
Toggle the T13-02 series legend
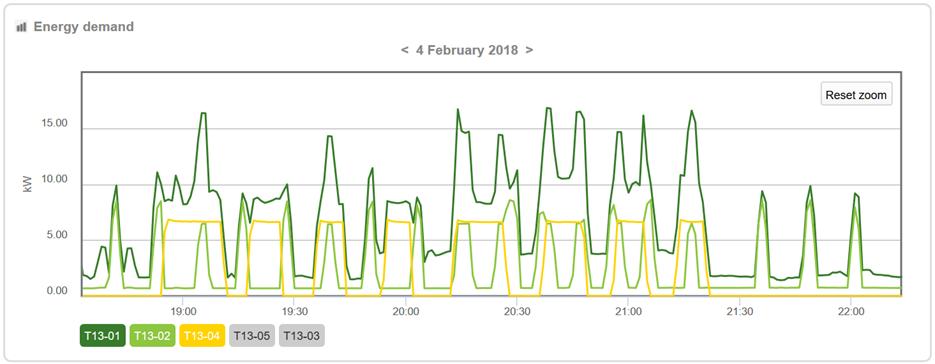point(152,336)
